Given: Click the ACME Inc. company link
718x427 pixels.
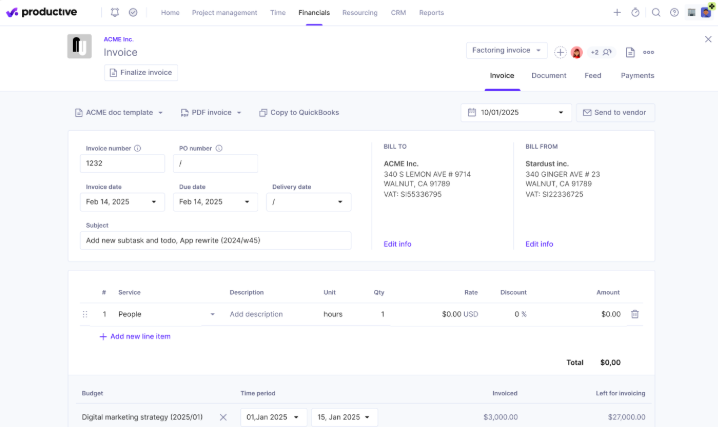Looking at the screenshot, I should tap(118, 39).
